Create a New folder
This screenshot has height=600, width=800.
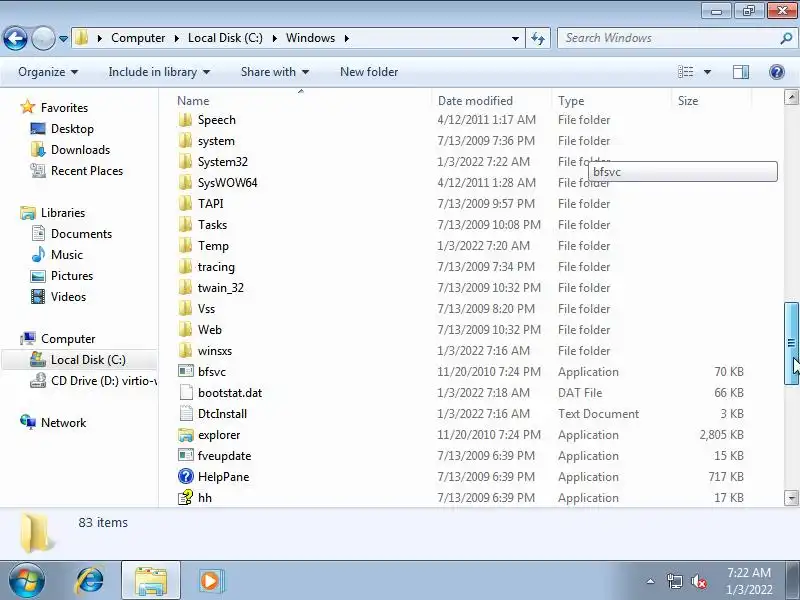[369, 72]
